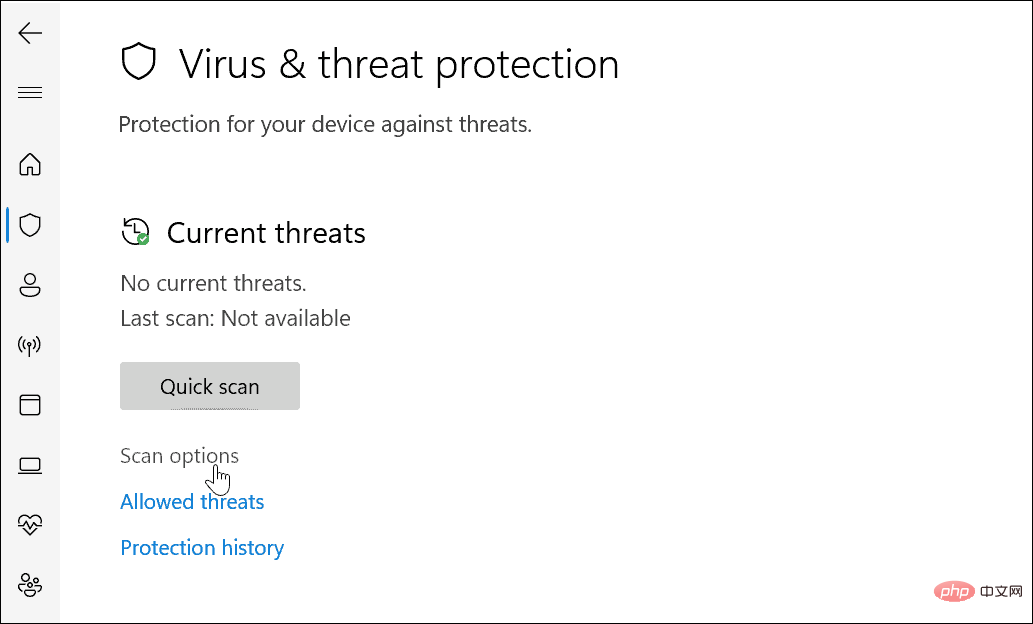View Allowed threats
The image size is (1033, 624).
click(x=192, y=501)
